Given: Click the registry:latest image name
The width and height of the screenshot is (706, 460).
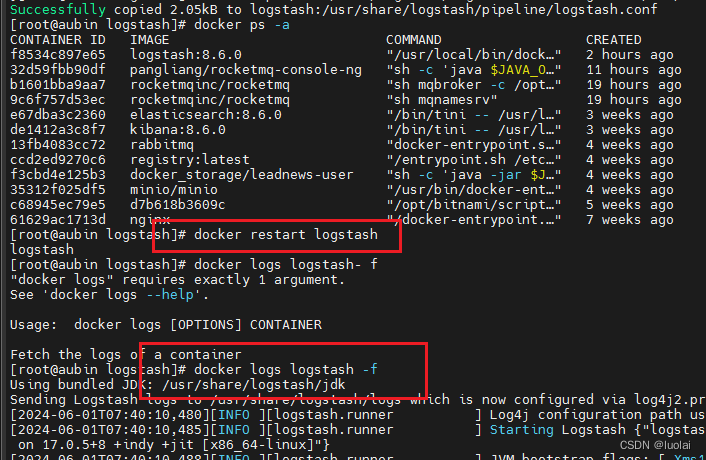Looking at the screenshot, I should [190, 160].
